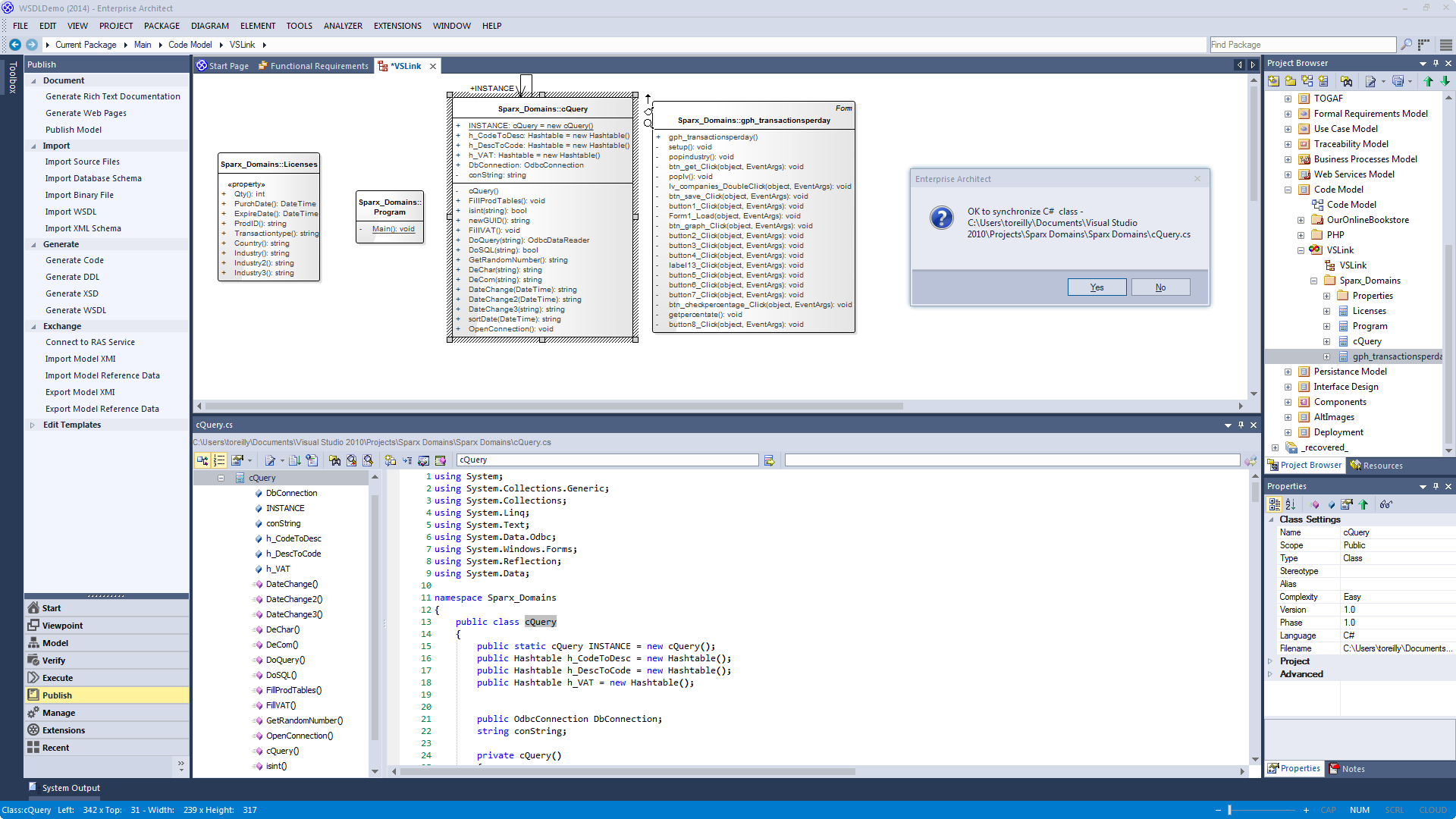Switch to the Resources tab
The width and height of the screenshot is (1456, 819).
pos(1376,466)
